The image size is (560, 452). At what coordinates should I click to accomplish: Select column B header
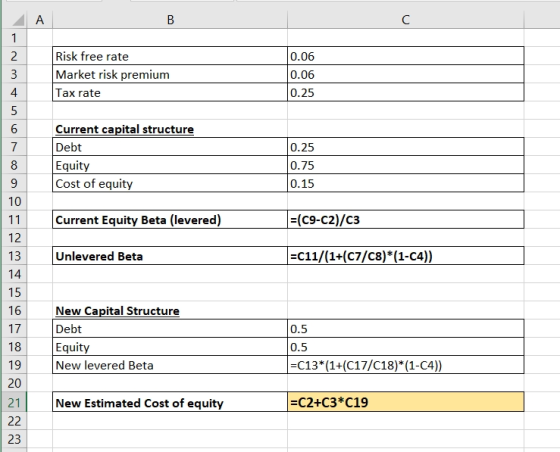tap(170, 20)
